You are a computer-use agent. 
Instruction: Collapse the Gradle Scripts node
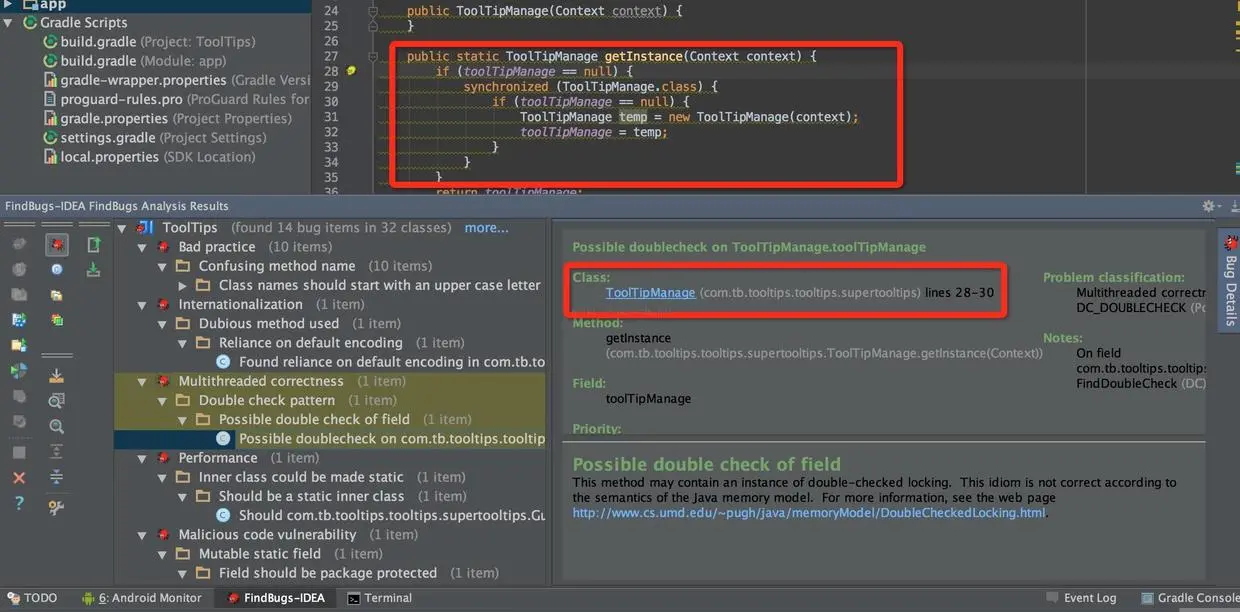pos(9,22)
